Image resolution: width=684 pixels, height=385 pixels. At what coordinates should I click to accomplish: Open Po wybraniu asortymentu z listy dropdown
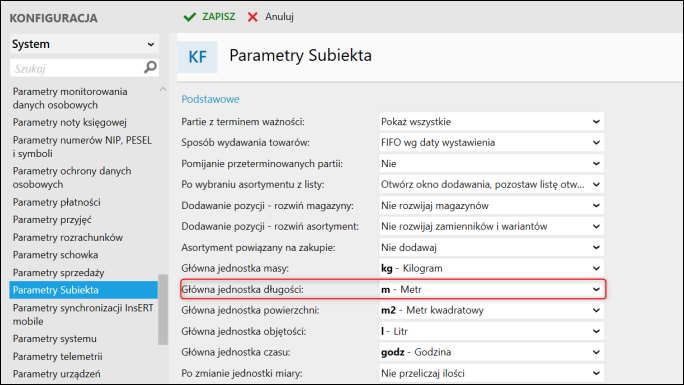491,184
